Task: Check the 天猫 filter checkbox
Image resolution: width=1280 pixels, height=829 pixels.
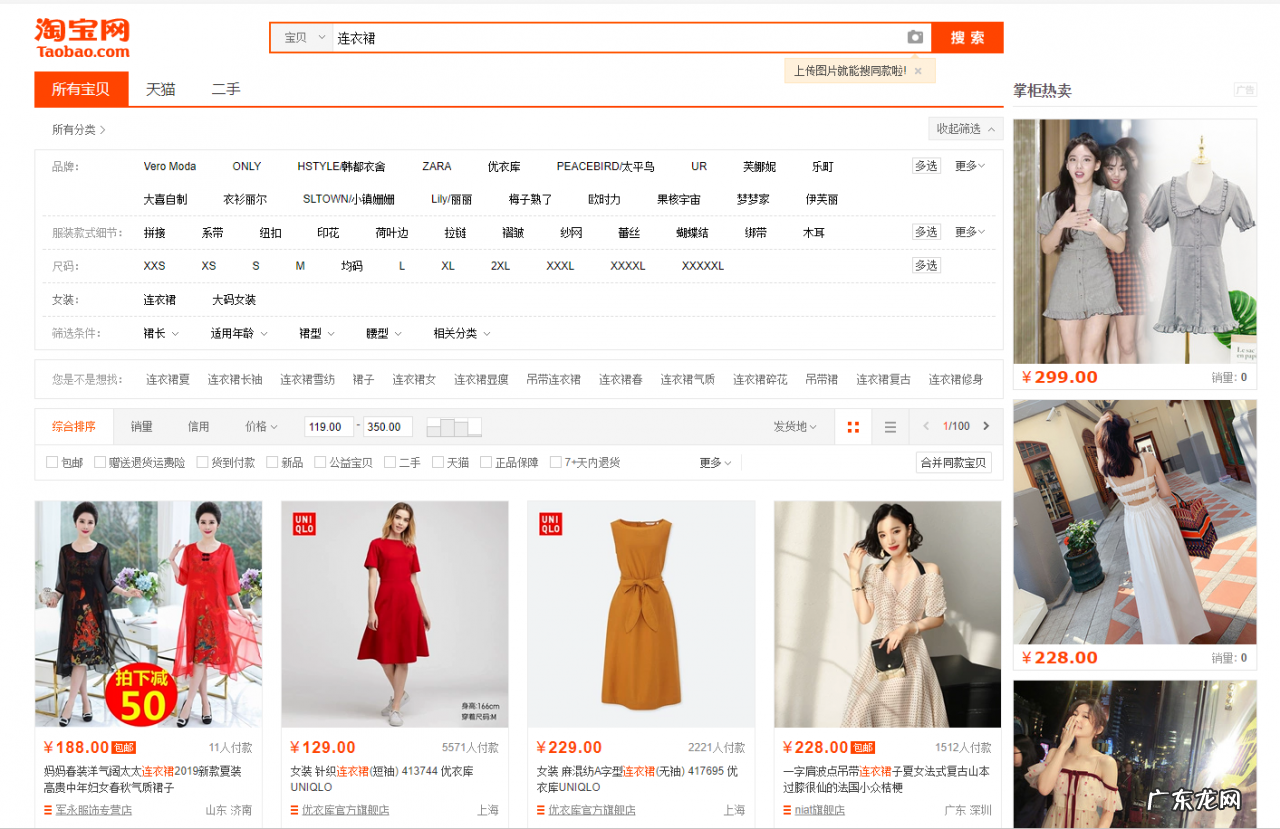Action: point(438,462)
